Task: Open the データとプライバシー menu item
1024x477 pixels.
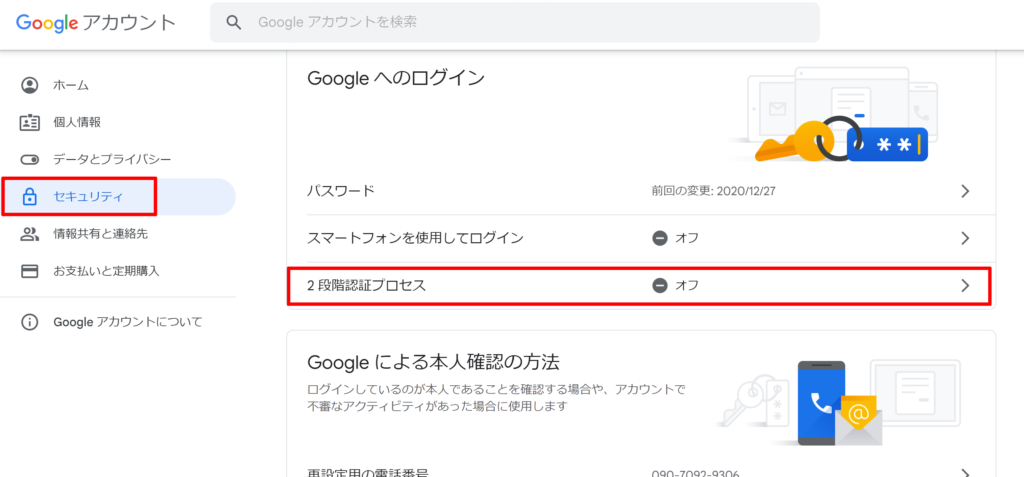Action: click(x=112, y=159)
